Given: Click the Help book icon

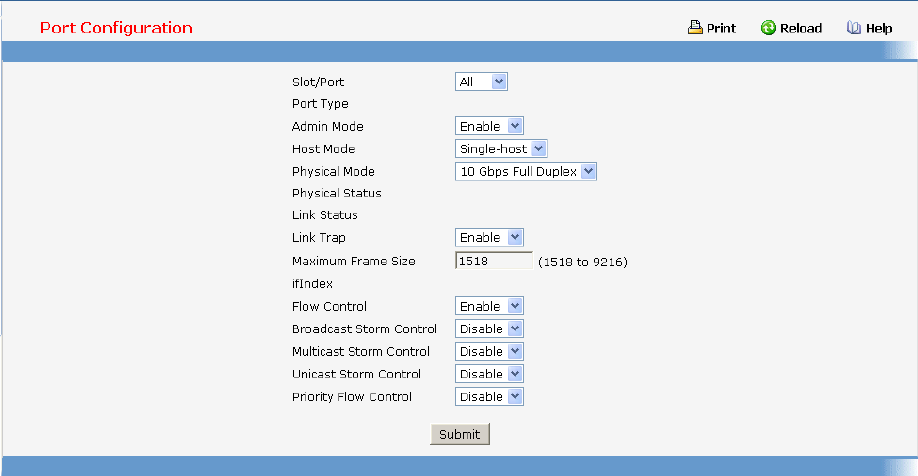Looking at the screenshot, I should 854,28.
